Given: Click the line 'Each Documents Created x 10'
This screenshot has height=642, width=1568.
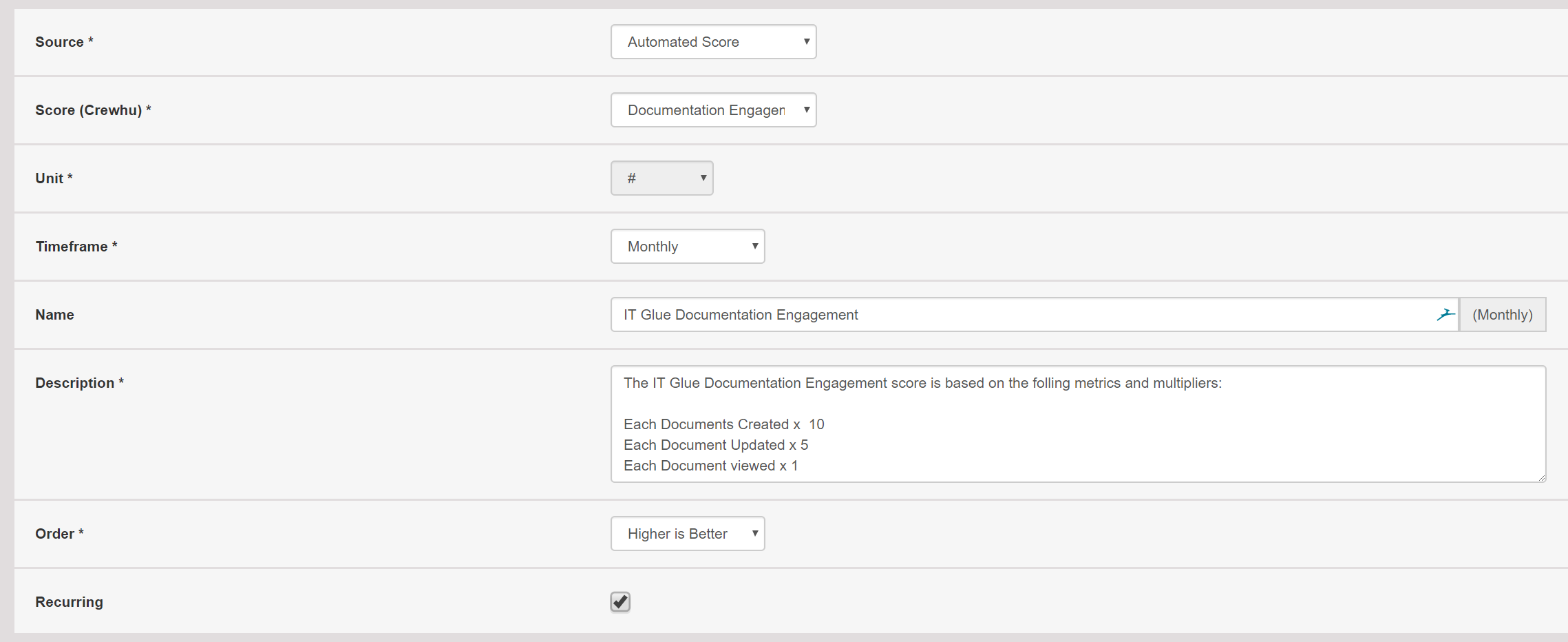Looking at the screenshot, I should click(723, 424).
